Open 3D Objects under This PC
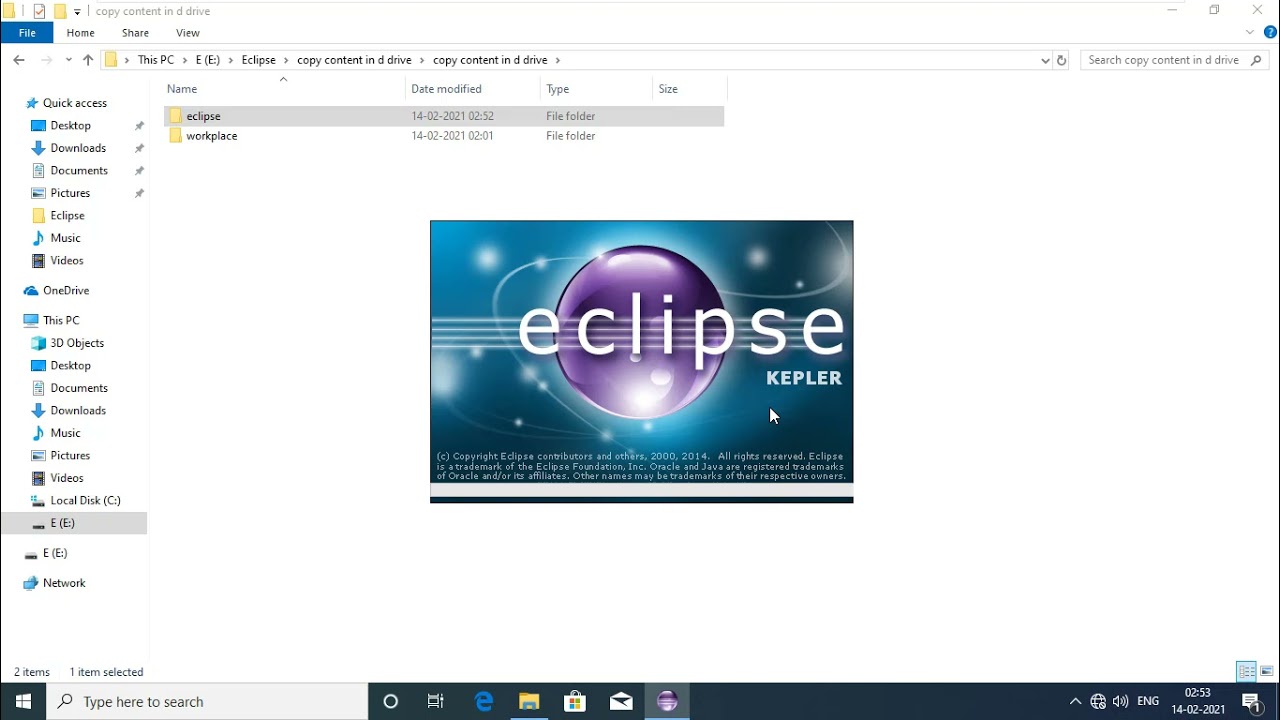 pyautogui.click(x=77, y=343)
